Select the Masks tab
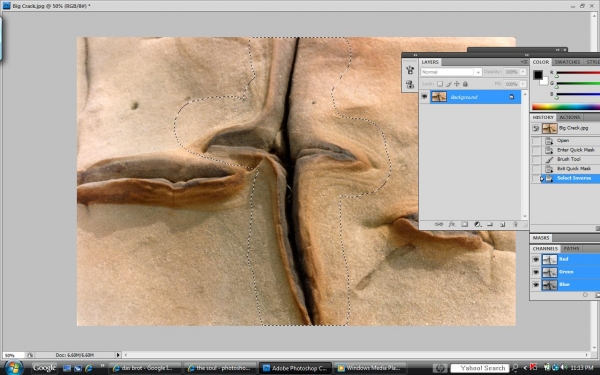 (541, 238)
